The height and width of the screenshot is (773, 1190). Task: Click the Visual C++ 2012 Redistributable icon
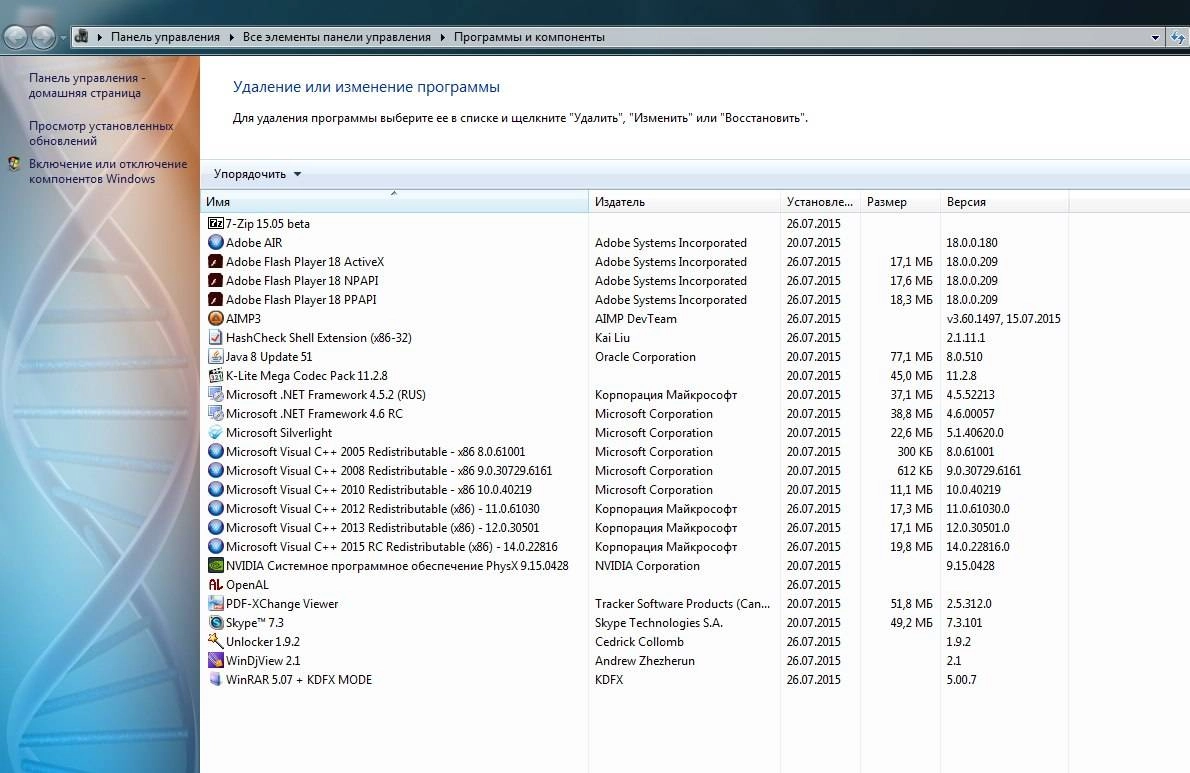point(216,507)
